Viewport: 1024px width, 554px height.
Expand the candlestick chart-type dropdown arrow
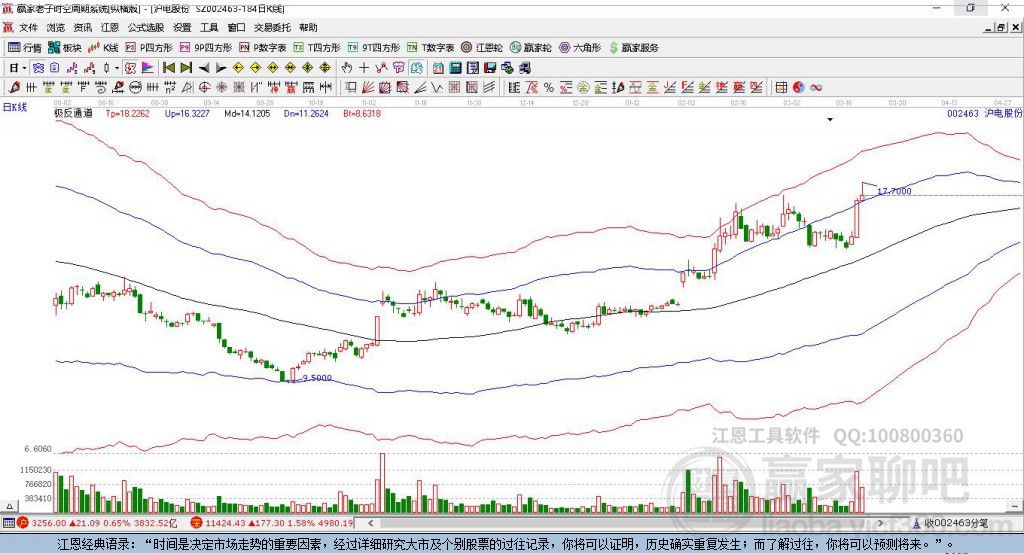click(117, 68)
